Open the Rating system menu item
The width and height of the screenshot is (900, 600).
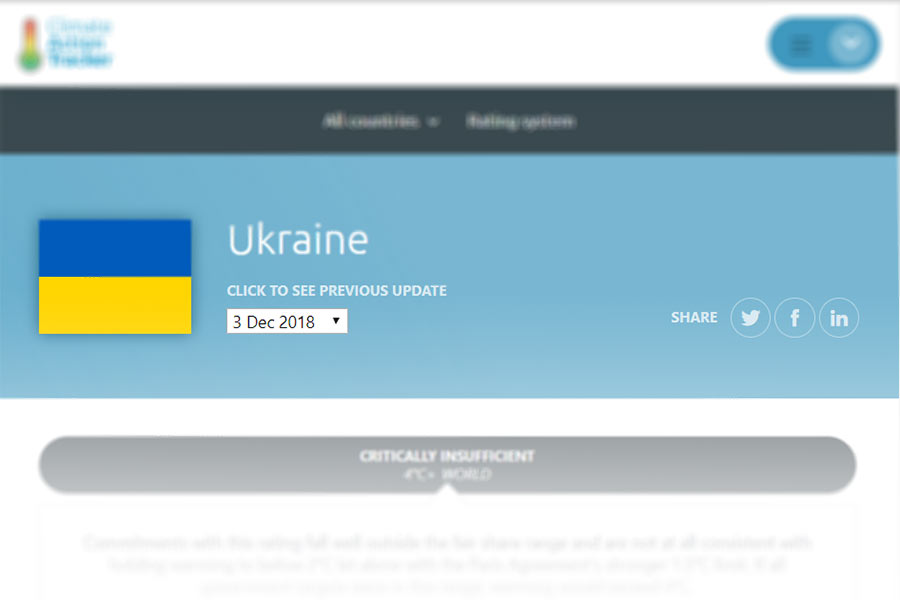point(521,121)
